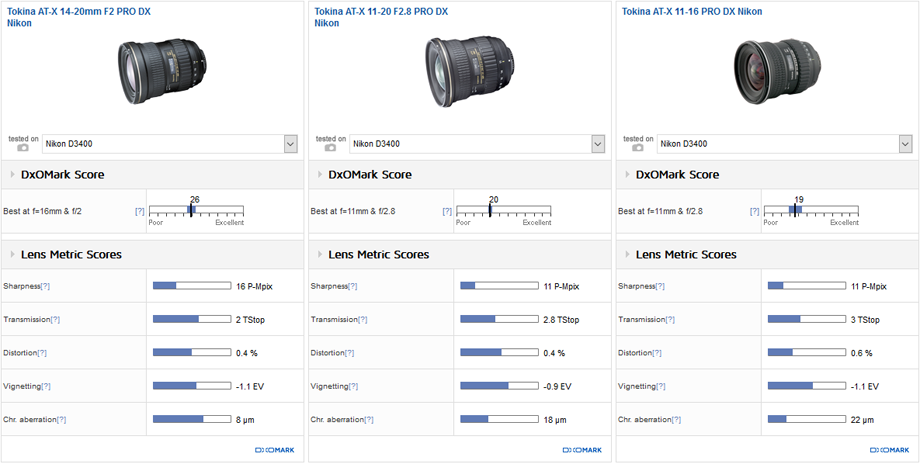
Task: Click the 16 P-Mpix sharpness bar
Action: pyautogui.click(x=192, y=286)
